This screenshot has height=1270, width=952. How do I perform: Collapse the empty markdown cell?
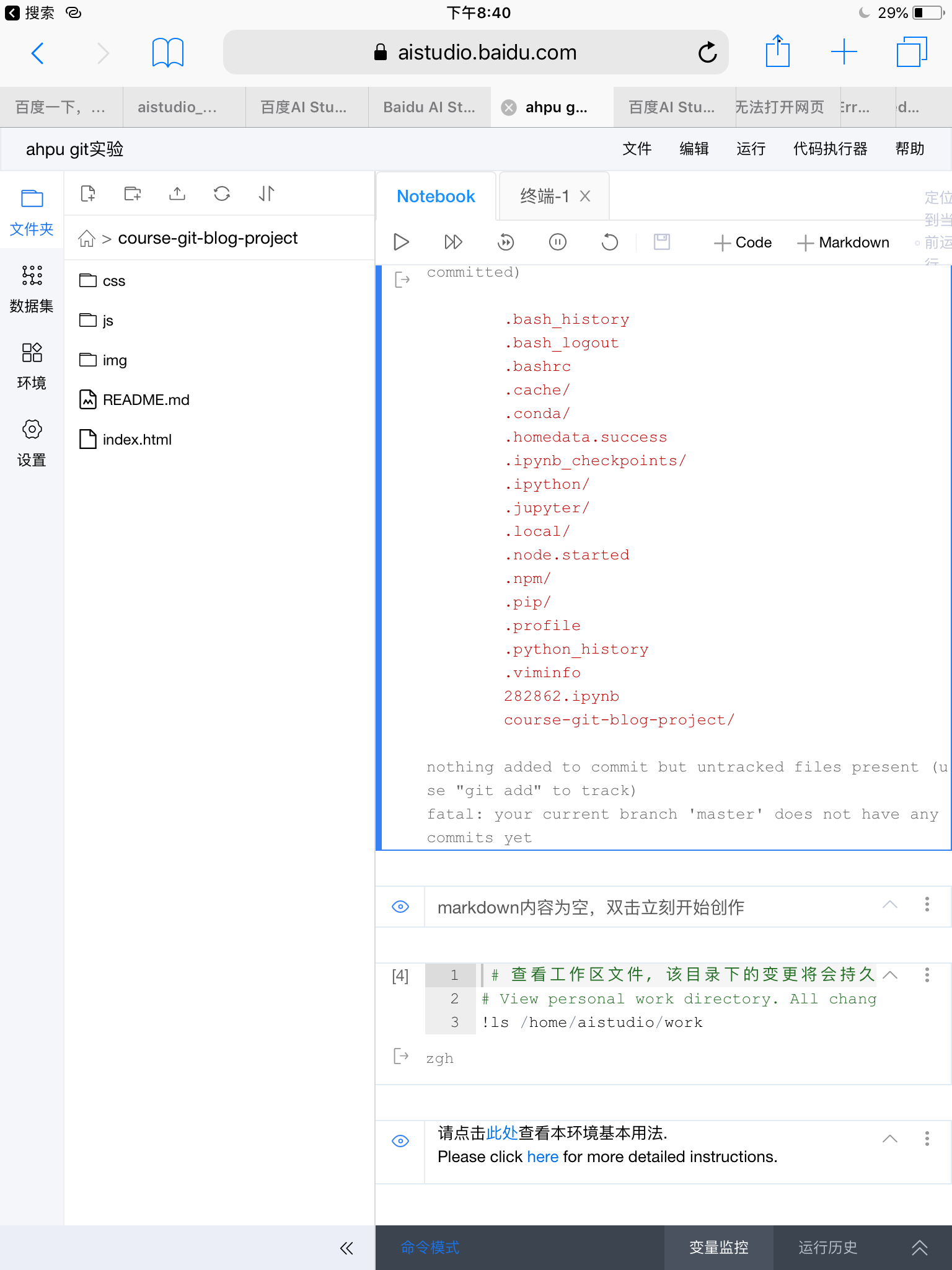pos(889,905)
